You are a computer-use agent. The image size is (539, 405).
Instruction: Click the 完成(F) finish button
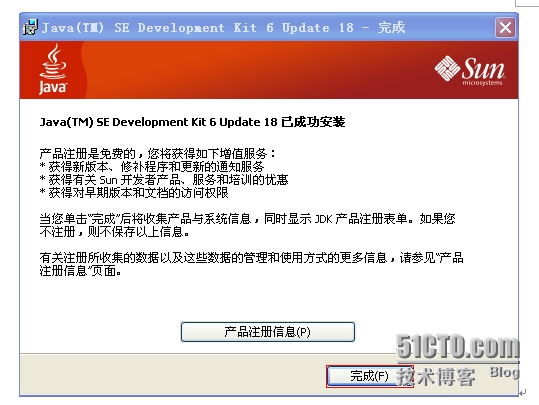[x=370, y=376]
